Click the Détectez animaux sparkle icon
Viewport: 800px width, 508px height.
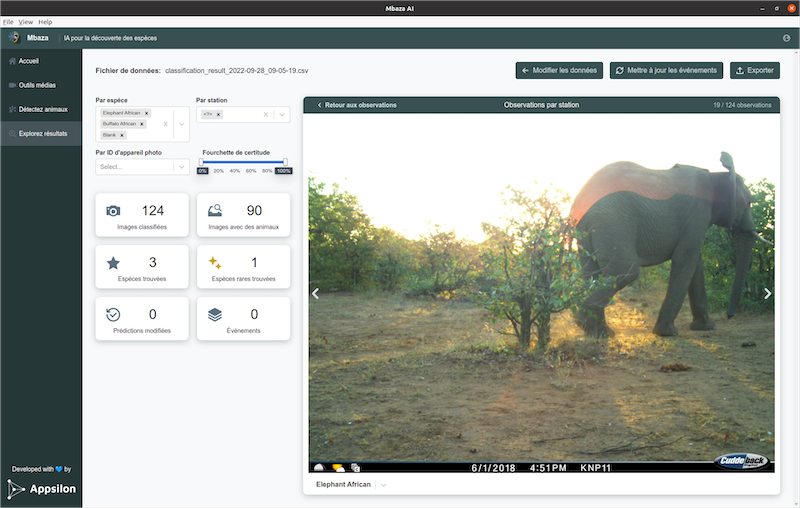12,109
